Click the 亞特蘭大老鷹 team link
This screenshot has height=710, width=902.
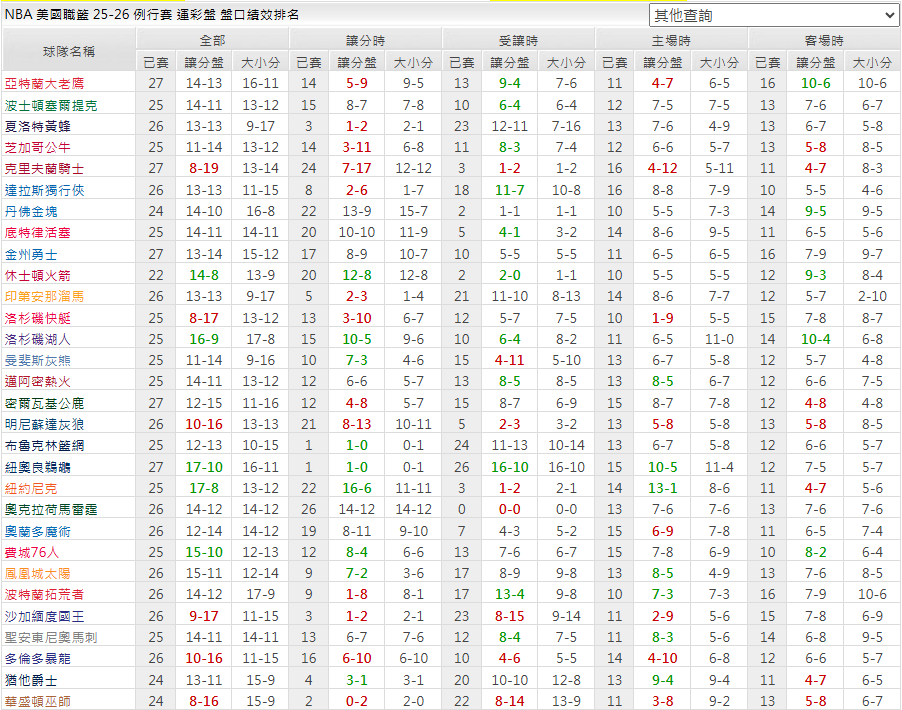click(45, 83)
